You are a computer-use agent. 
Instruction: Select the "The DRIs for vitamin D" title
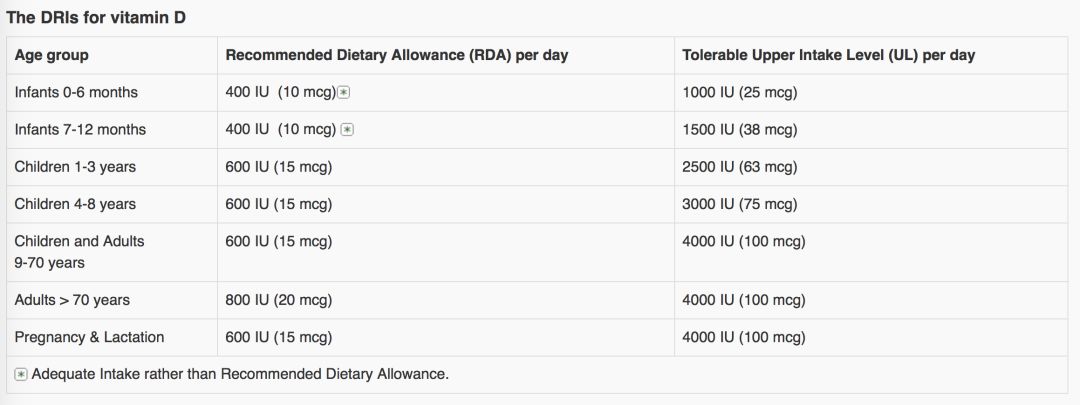point(96,18)
